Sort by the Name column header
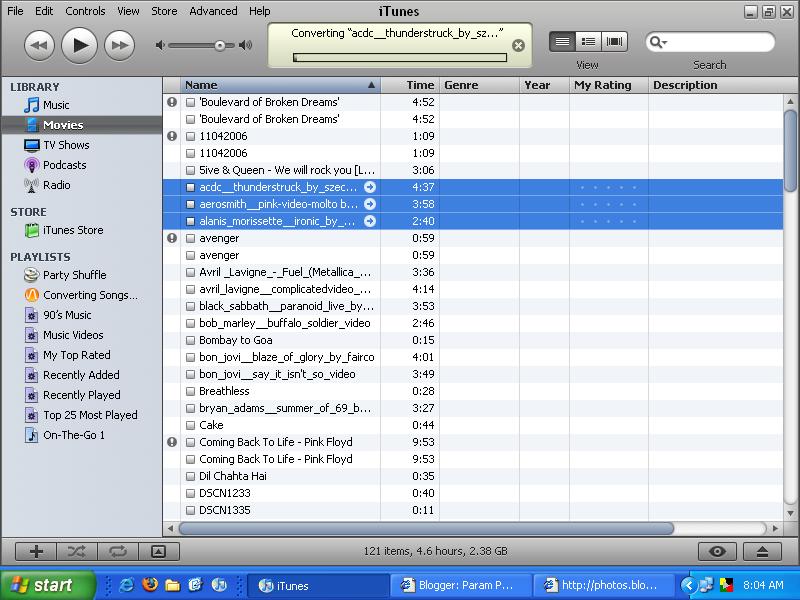Screen dimensions: 800x600 280,85
